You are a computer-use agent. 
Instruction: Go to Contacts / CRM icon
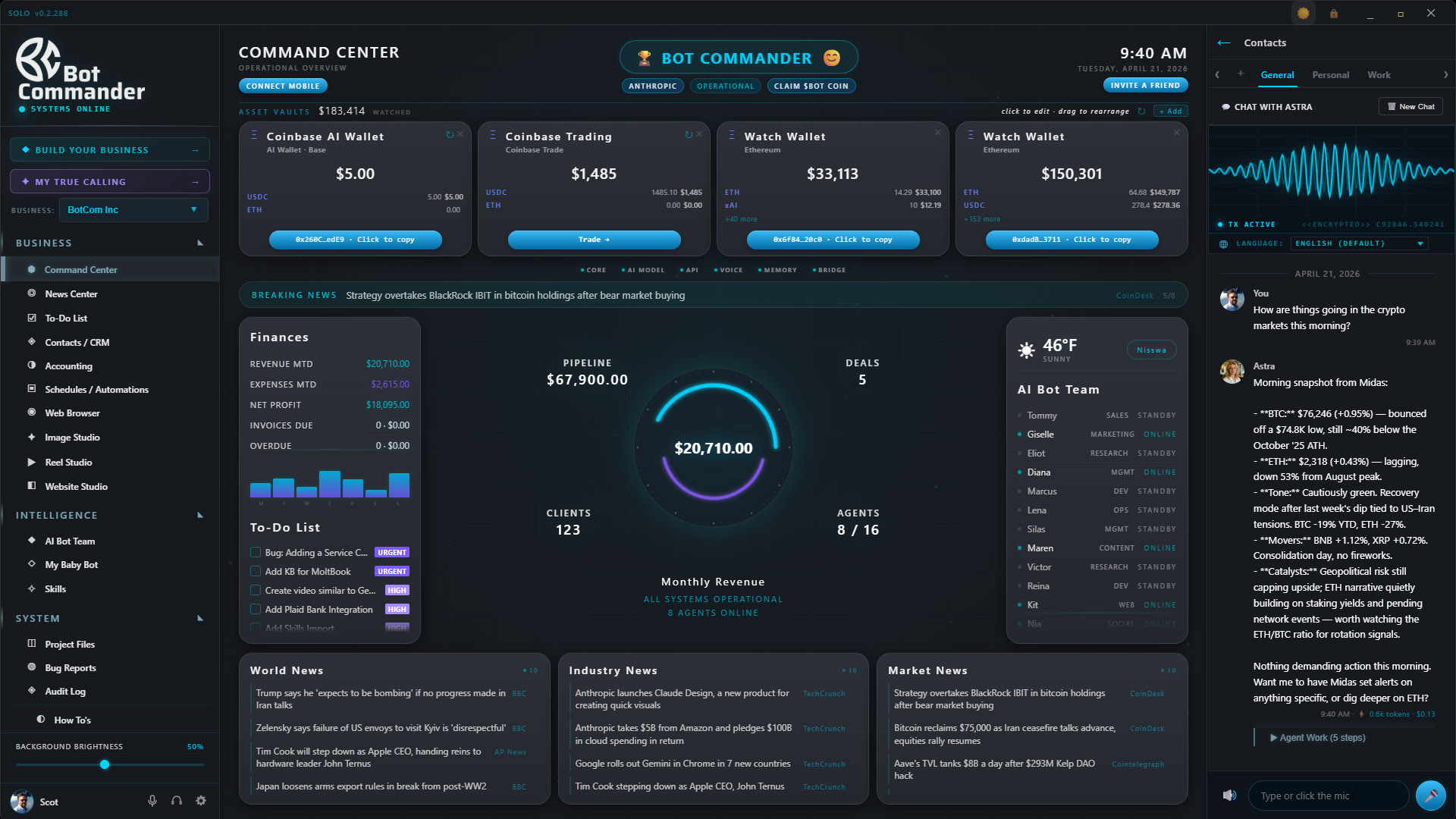tap(31, 341)
